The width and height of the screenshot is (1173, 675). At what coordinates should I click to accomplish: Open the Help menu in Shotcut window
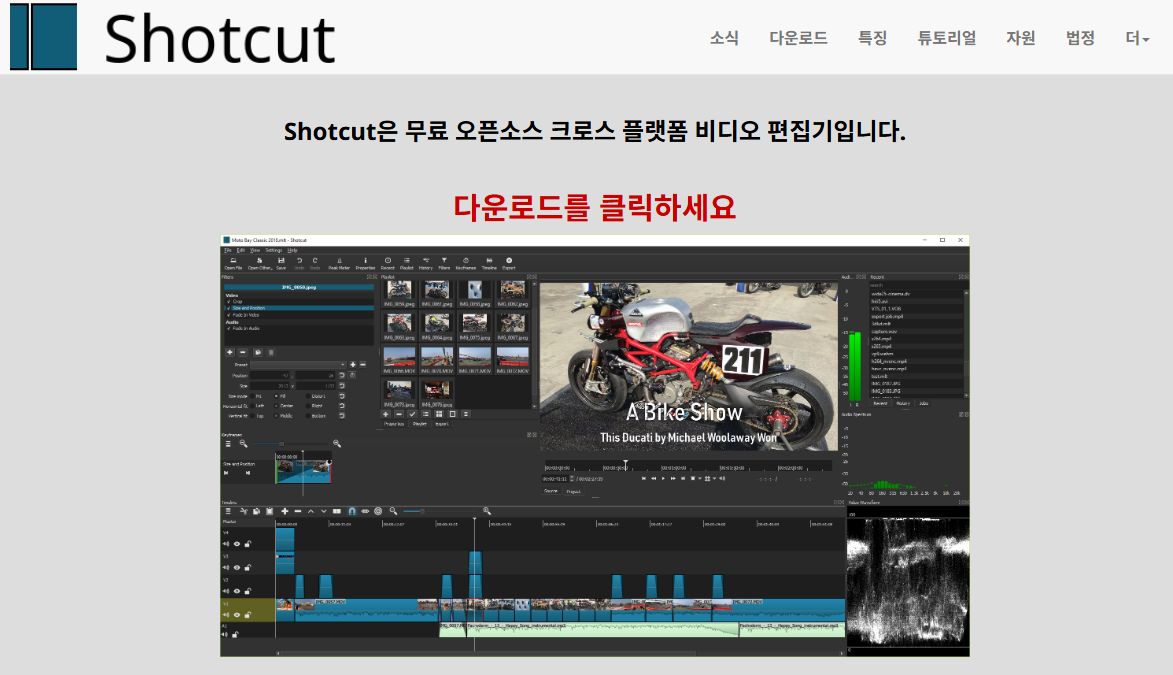coord(293,250)
